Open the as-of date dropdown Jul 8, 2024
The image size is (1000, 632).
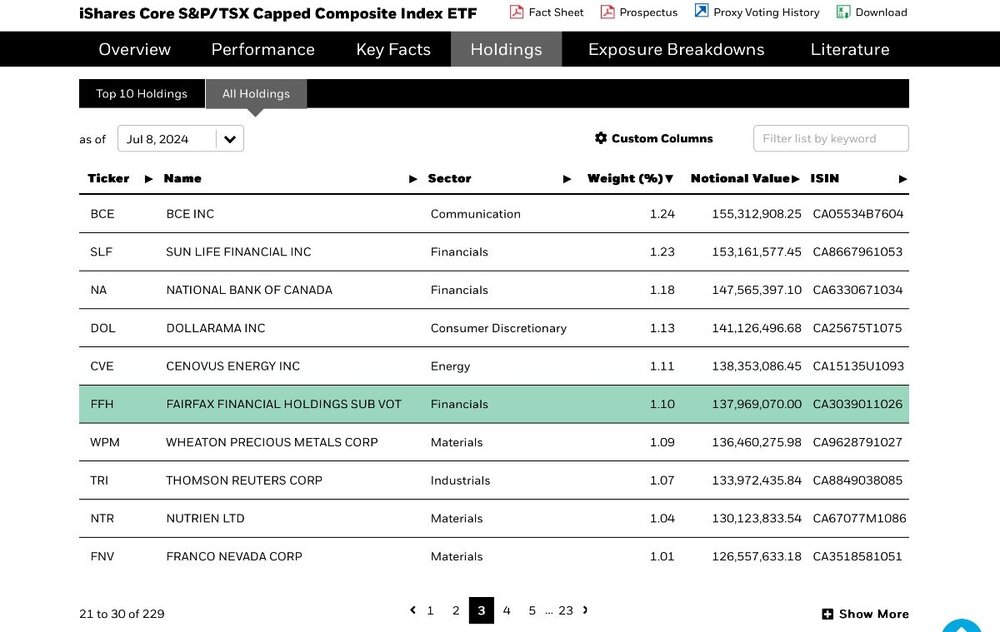tap(180, 139)
